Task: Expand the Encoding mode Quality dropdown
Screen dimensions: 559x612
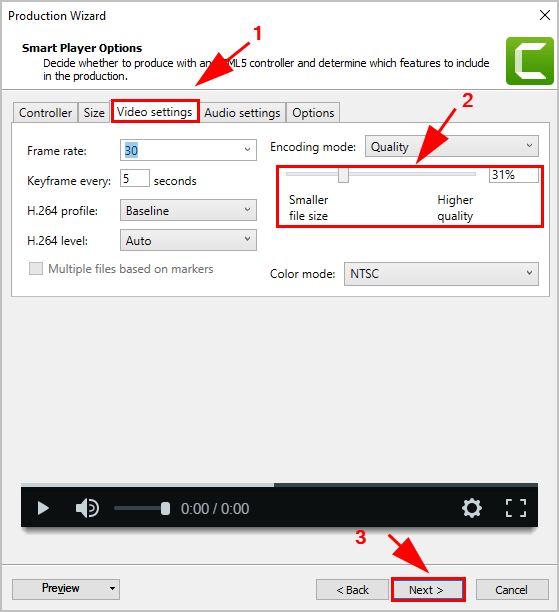Action: [452, 146]
